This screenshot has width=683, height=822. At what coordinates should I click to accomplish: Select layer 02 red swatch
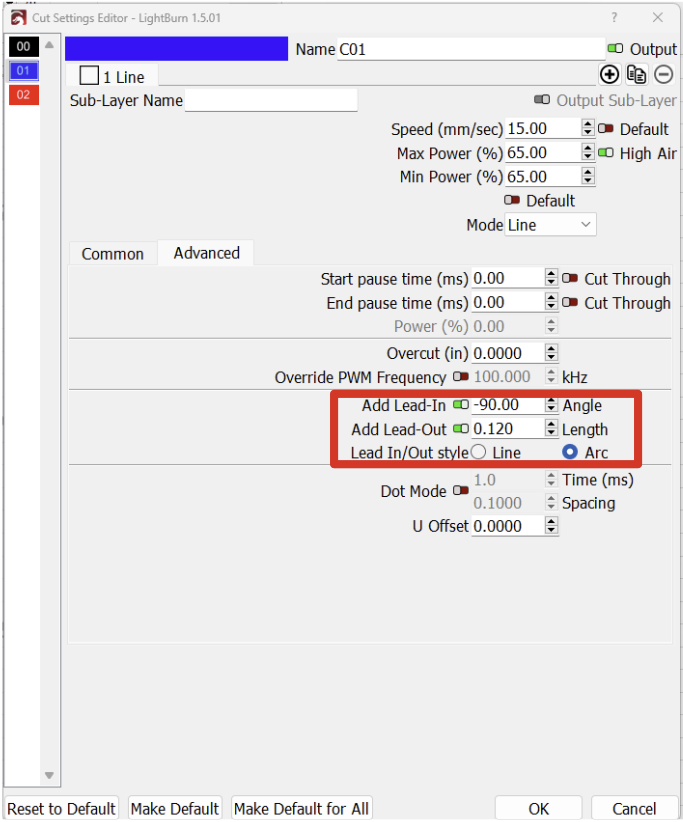pos(24,95)
